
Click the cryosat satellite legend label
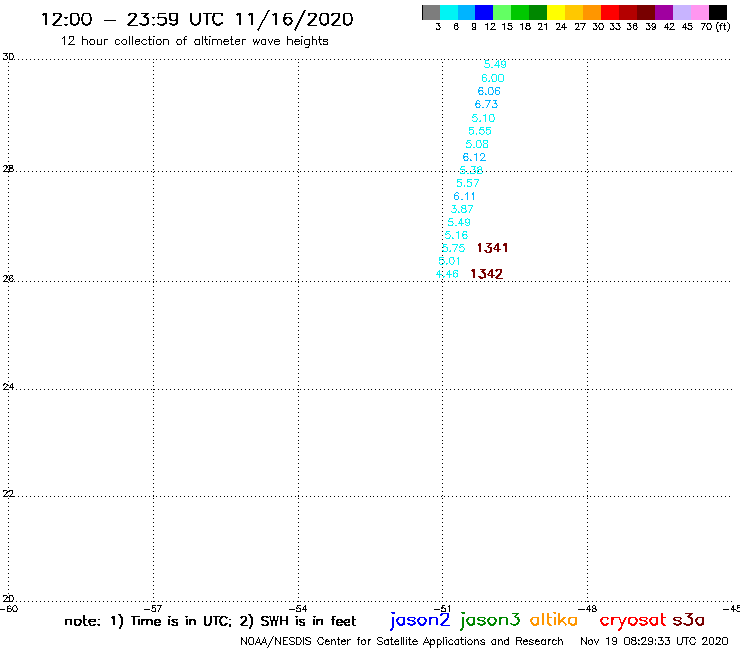633,620
